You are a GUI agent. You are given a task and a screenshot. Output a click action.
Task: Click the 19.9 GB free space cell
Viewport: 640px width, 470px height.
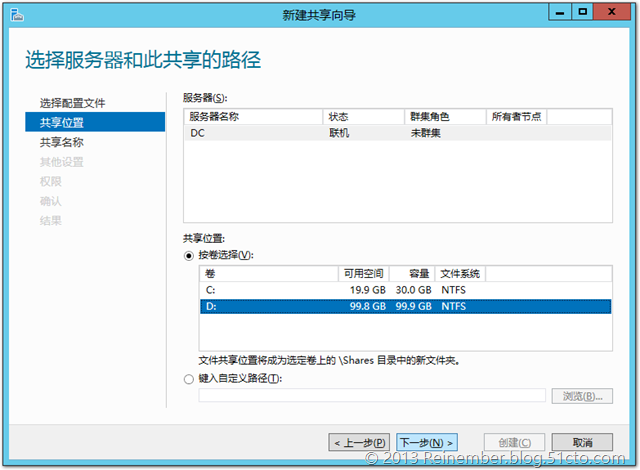pos(367,290)
